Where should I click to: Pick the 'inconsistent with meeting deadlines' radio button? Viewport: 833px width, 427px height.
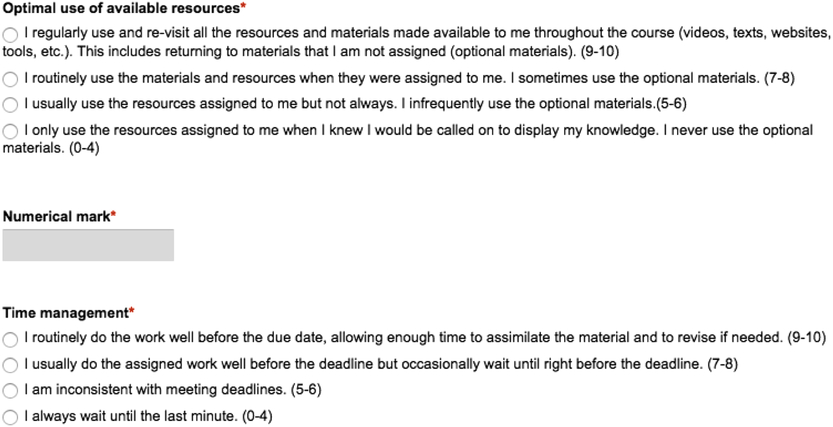(10, 391)
